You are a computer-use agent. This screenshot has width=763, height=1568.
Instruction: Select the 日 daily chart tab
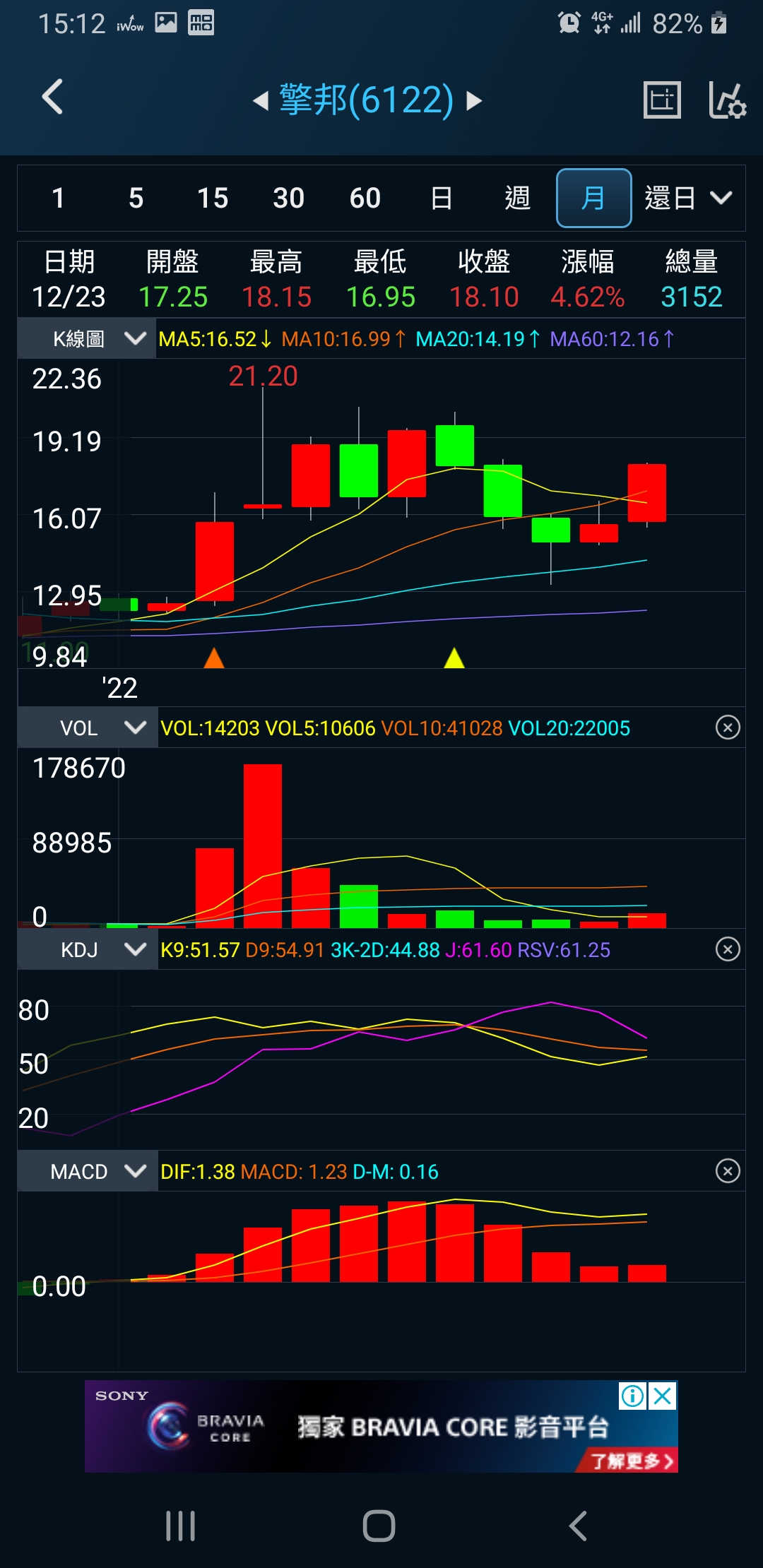(x=442, y=198)
